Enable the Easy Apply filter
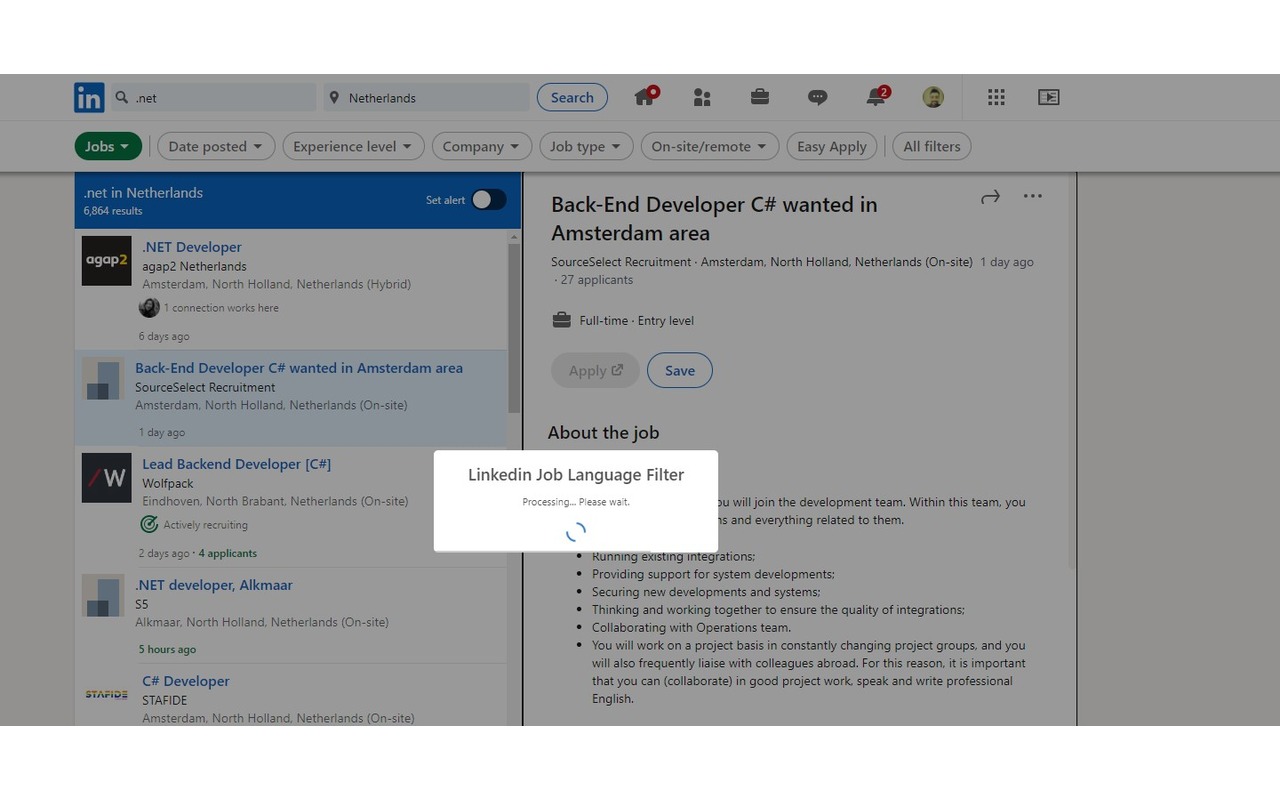Screen dimensions: 1280x800 click(832, 146)
